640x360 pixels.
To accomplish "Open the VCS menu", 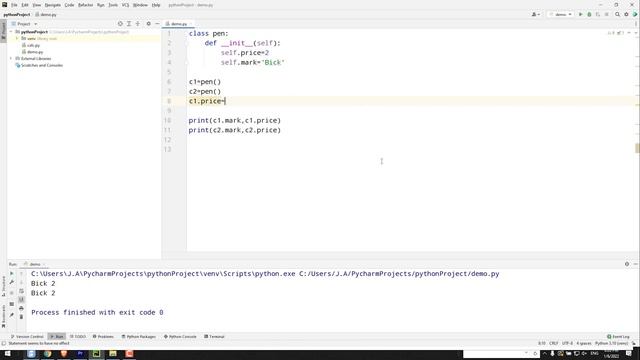I will pyautogui.click(x=125, y=5).
